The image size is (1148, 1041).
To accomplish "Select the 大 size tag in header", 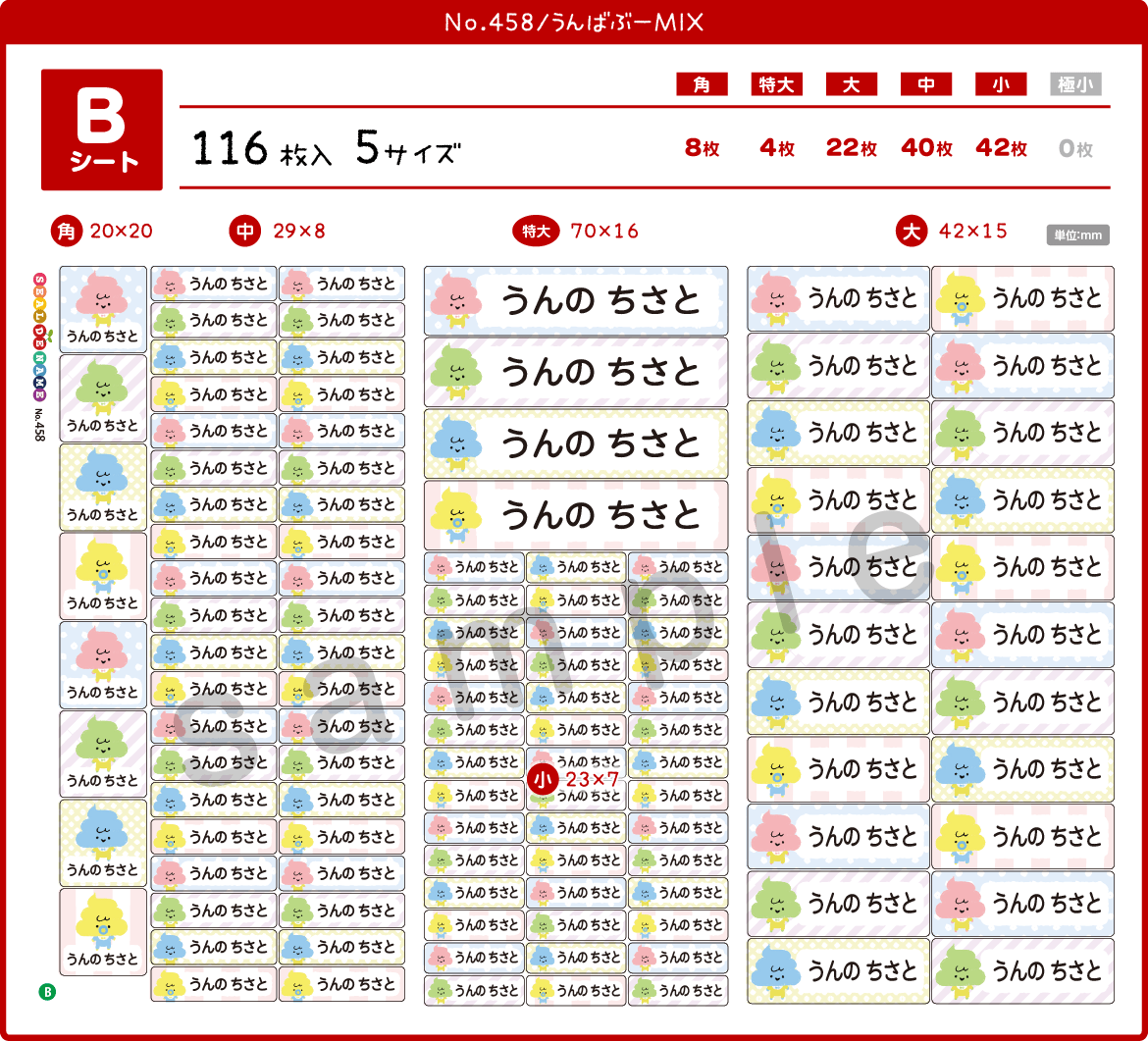I will [851, 85].
